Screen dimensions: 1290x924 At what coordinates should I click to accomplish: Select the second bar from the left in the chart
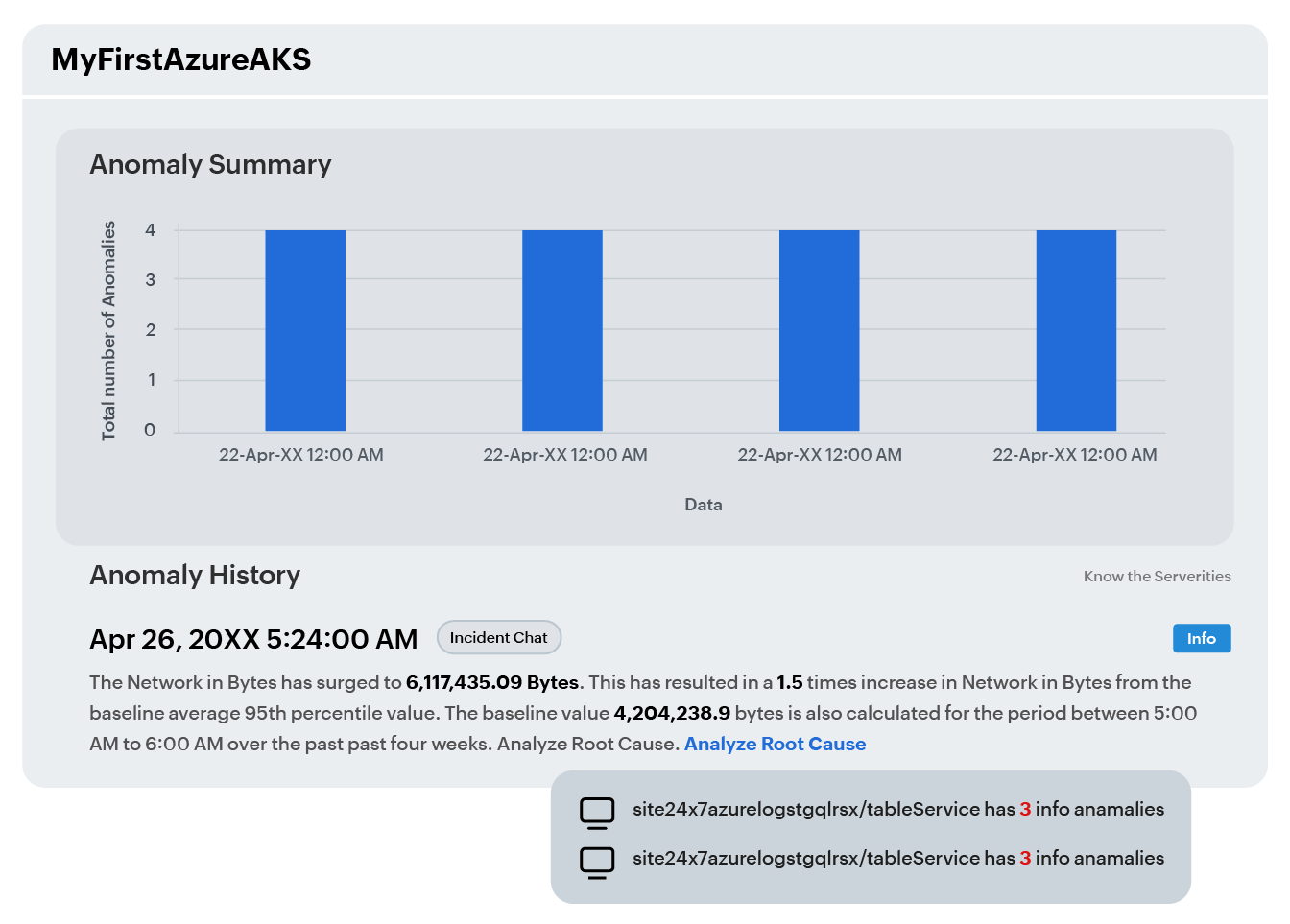(562, 331)
